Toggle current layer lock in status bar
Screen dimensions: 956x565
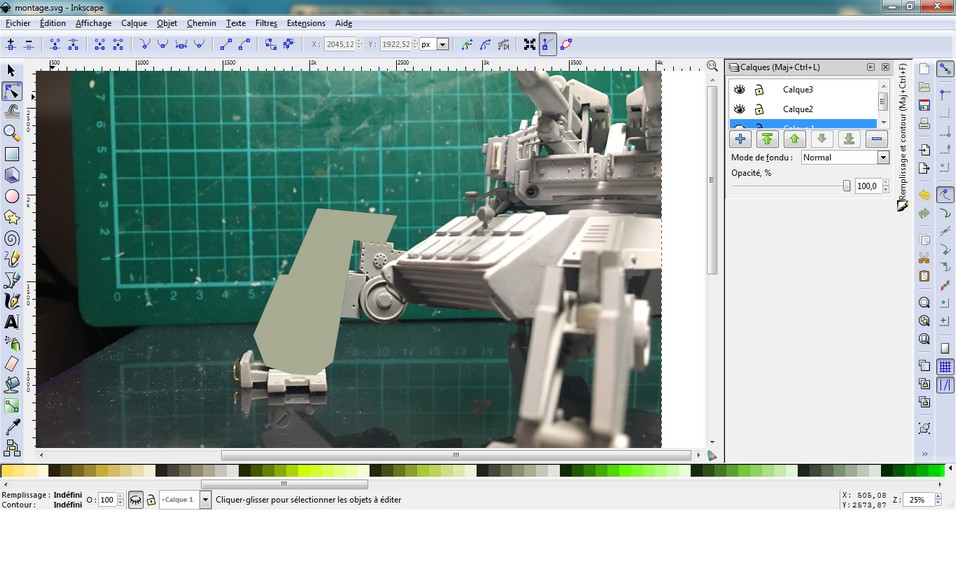click(151, 500)
